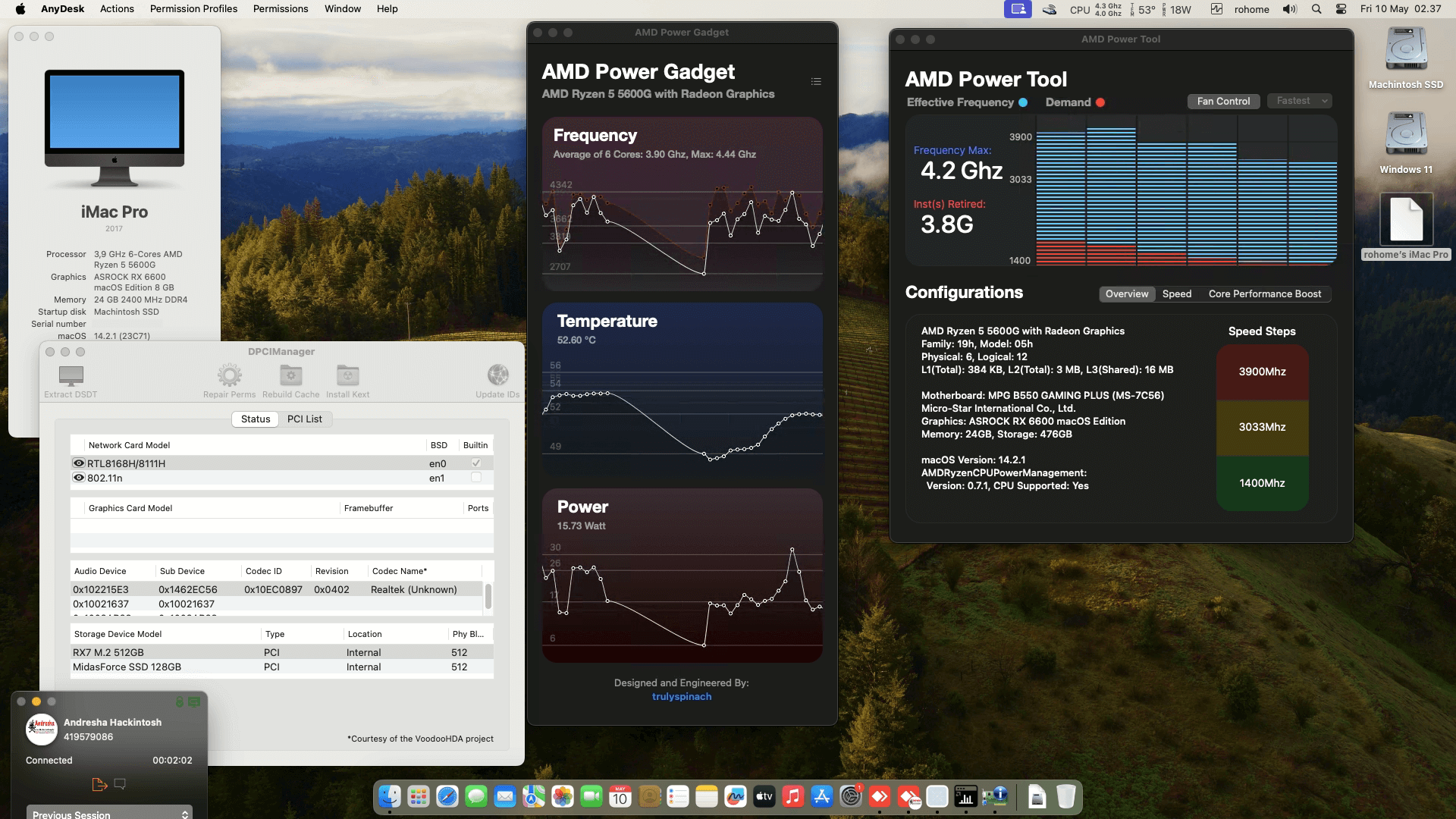Select the Overview configuration tab
1456x819 pixels.
[x=1126, y=293]
